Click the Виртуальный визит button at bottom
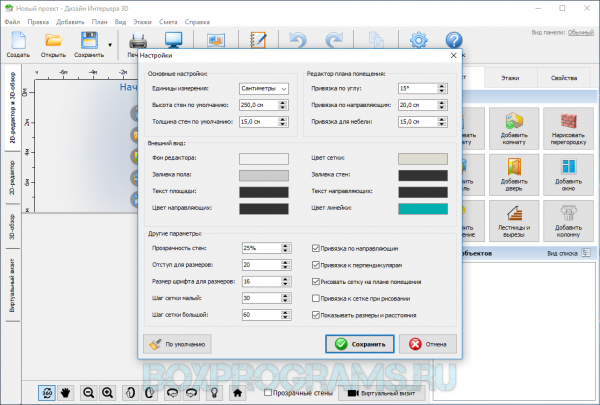 click(x=382, y=393)
